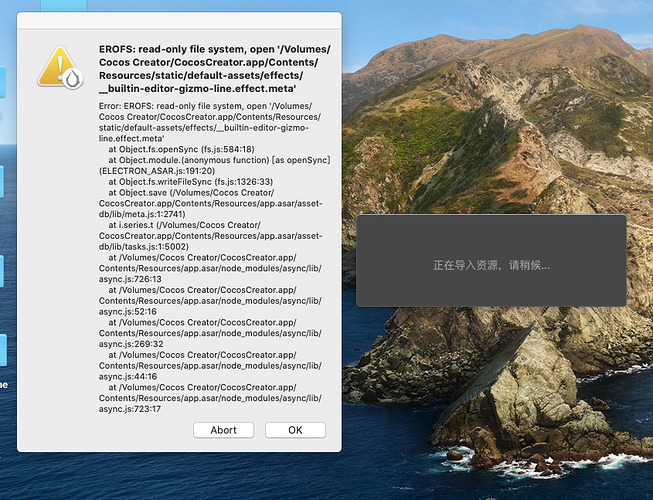Click the '(ELECTRON_ASAR.js:191:20)' text

click(157, 171)
